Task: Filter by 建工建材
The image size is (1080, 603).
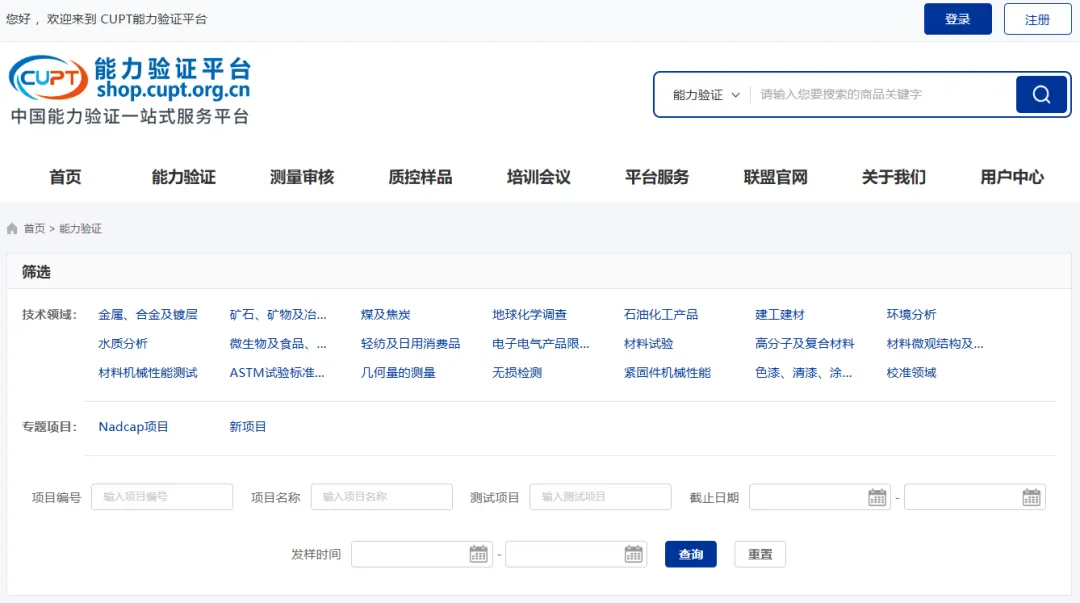Action: tap(780, 314)
